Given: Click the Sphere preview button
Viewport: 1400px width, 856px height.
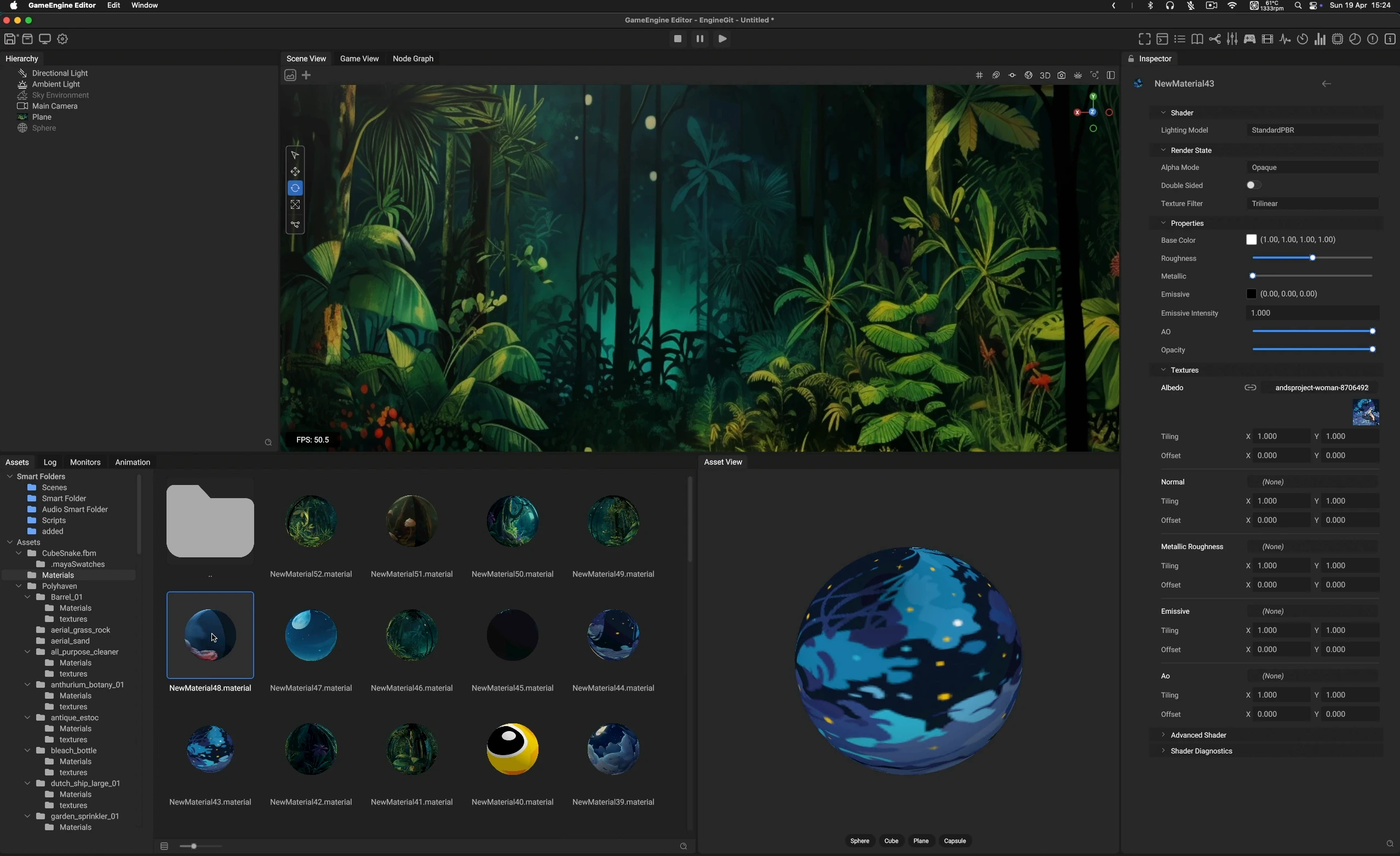Looking at the screenshot, I should [x=859, y=841].
